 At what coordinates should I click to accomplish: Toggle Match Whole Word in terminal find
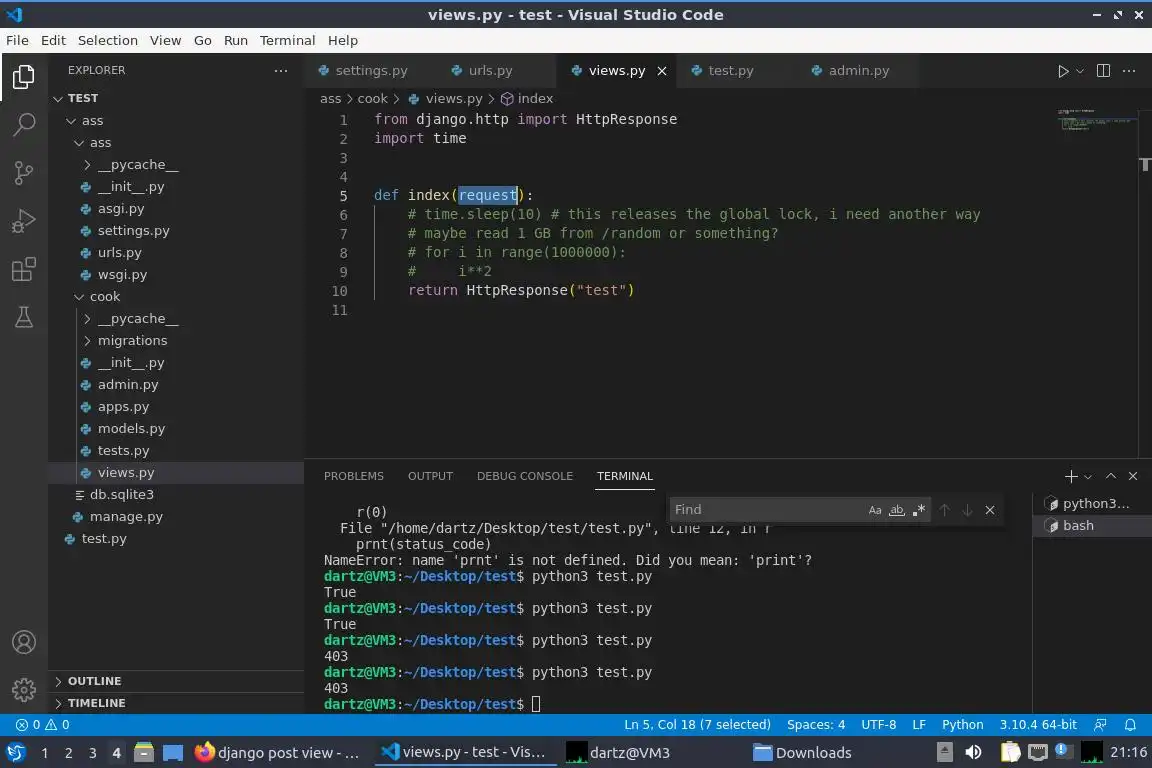point(896,510)
